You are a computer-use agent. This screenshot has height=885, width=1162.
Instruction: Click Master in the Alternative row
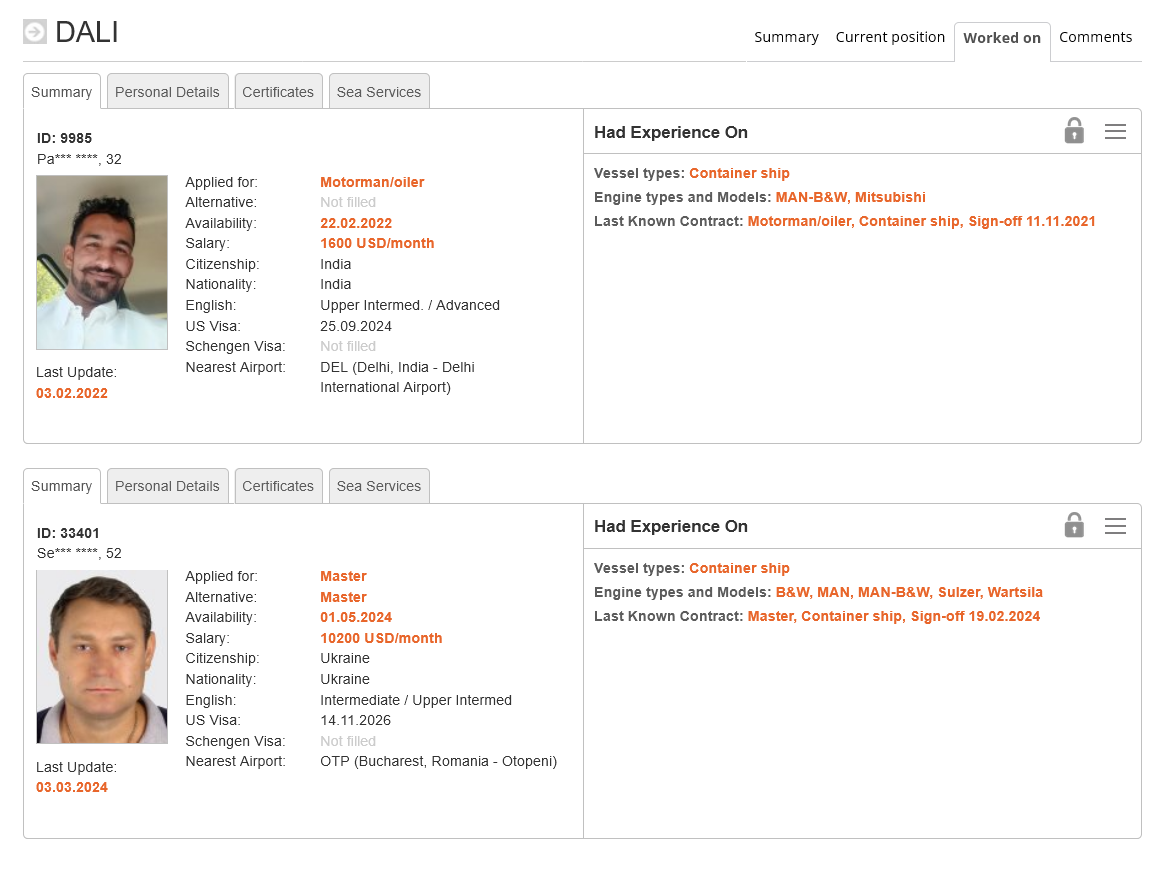coord(343,597)
